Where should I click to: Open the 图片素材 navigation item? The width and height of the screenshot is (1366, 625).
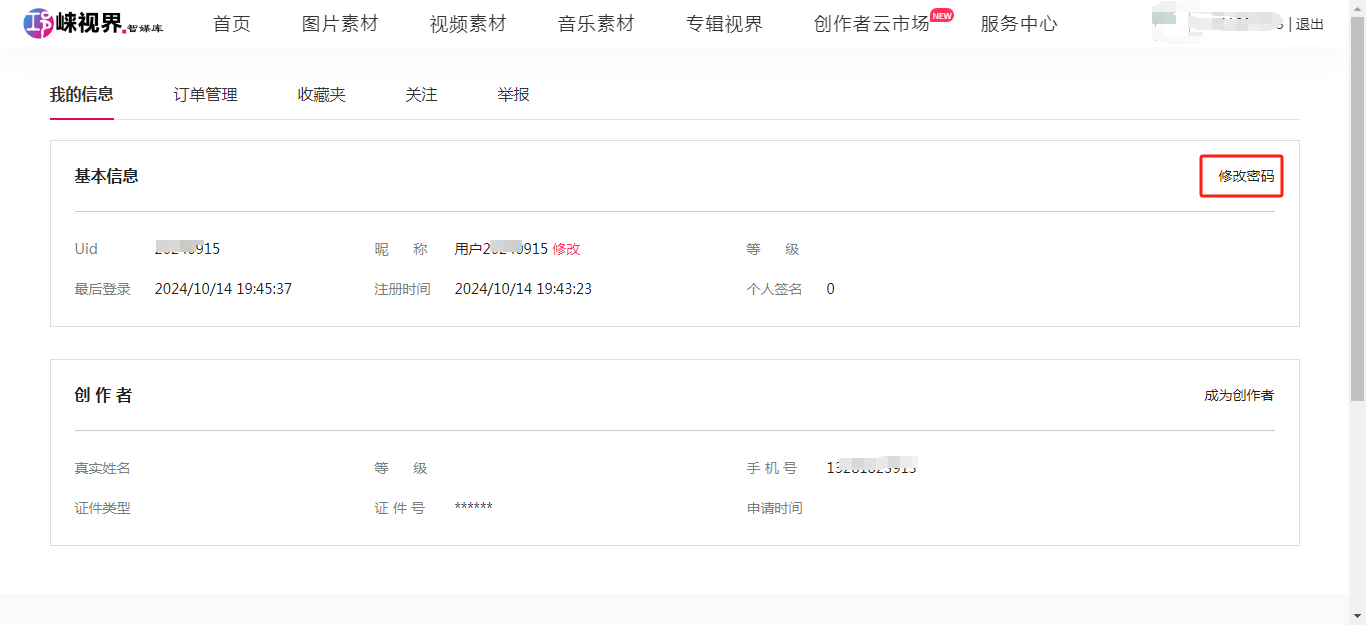[340, 24]
